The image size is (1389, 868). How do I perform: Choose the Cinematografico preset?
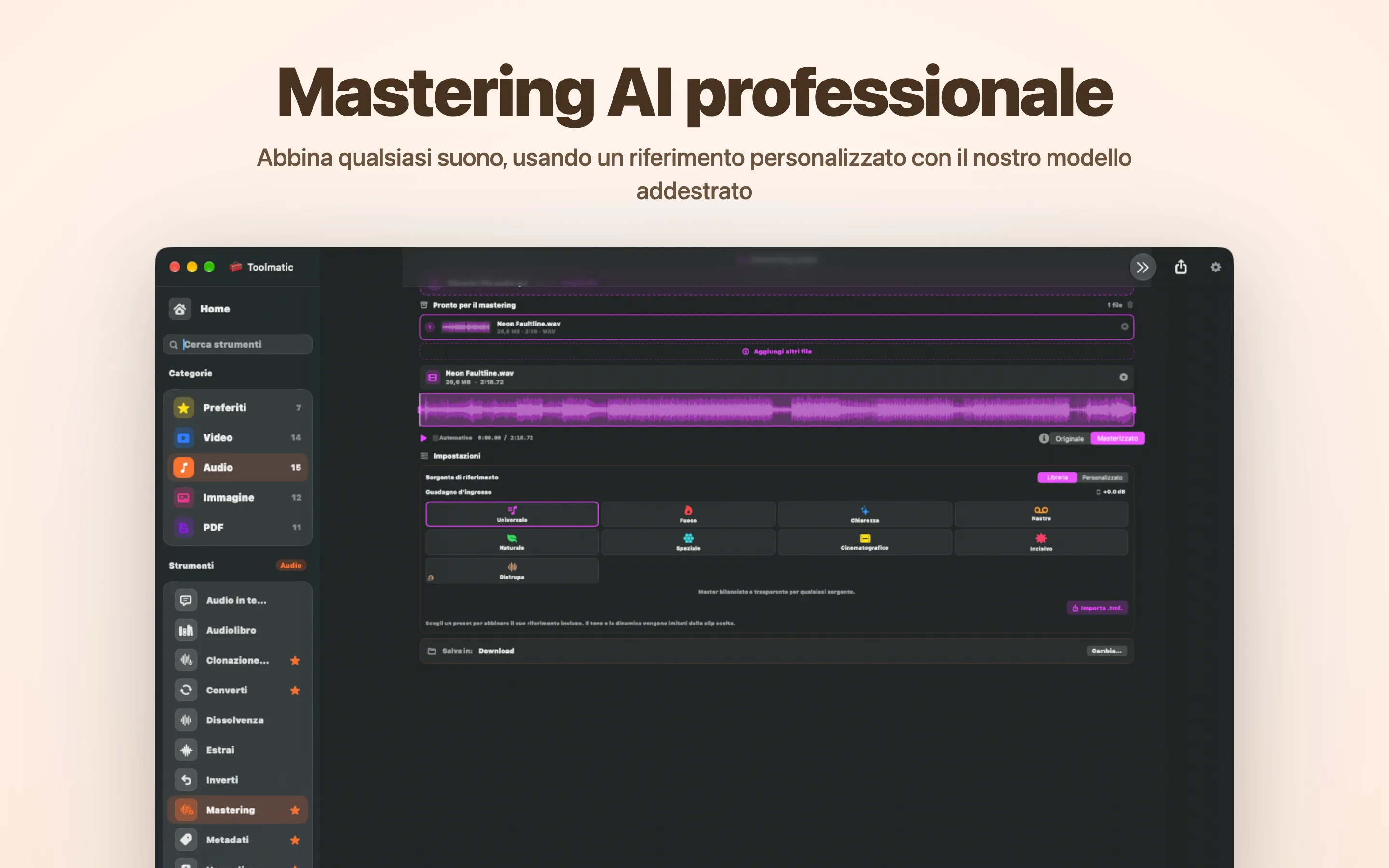click(864, 542)
